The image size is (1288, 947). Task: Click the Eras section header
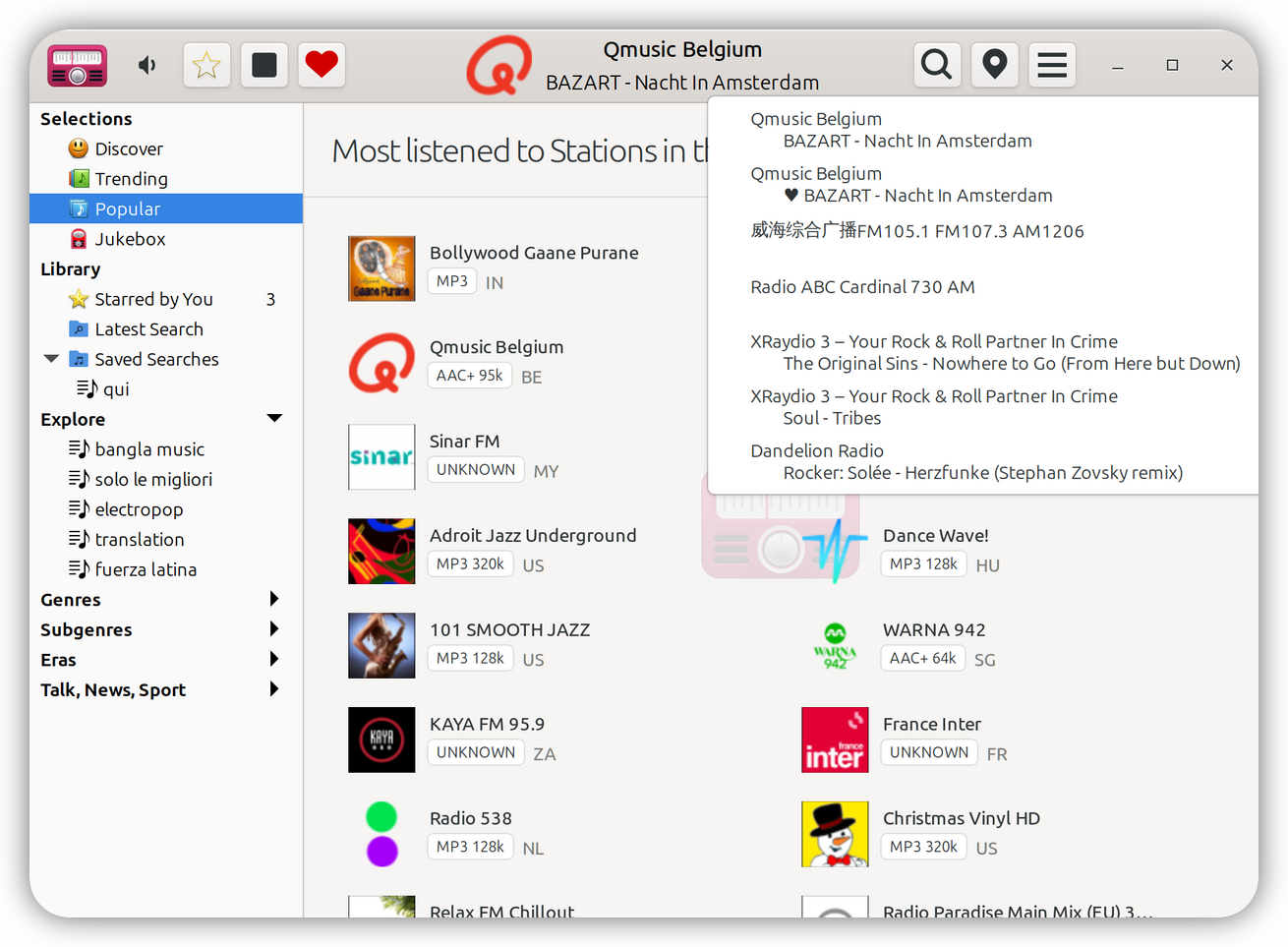pyautogui.click(x=58, y=660)
